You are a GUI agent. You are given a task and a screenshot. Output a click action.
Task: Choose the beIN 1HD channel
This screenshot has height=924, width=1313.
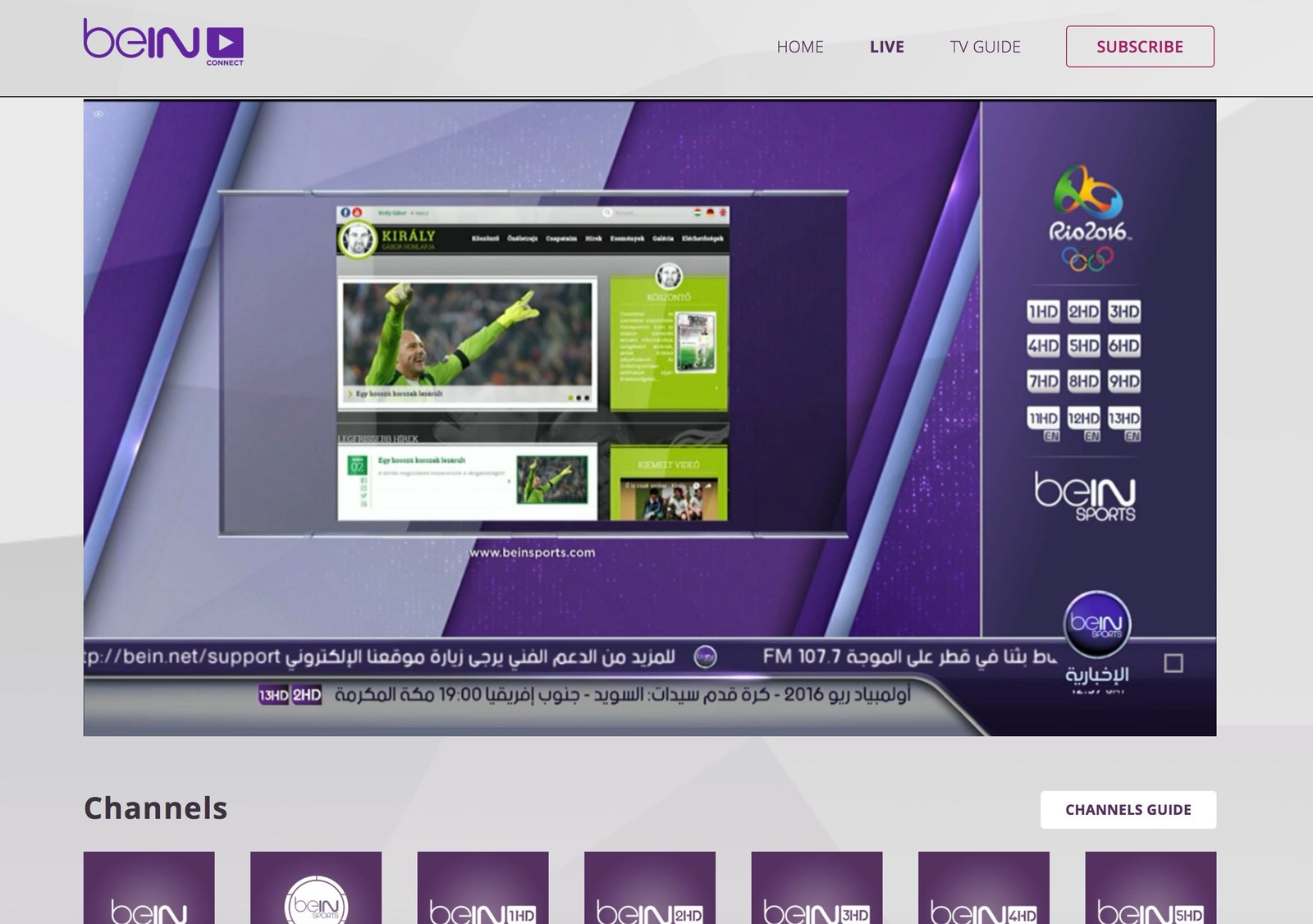click(x=483, y=888)
